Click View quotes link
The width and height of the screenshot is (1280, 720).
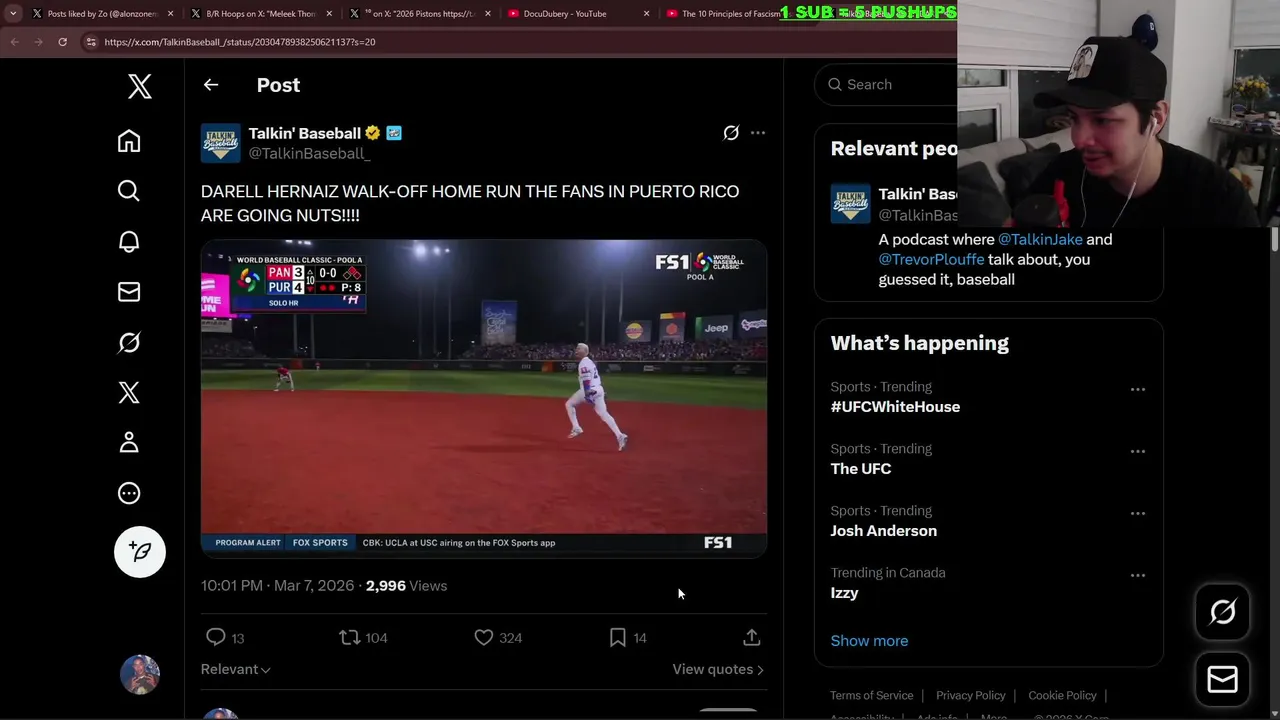pyautogui.click(x=718, y=669)
